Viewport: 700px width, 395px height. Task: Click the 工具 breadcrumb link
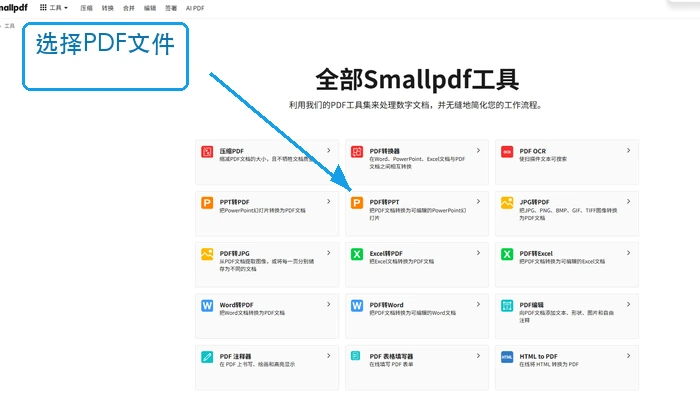pos(9,26)
